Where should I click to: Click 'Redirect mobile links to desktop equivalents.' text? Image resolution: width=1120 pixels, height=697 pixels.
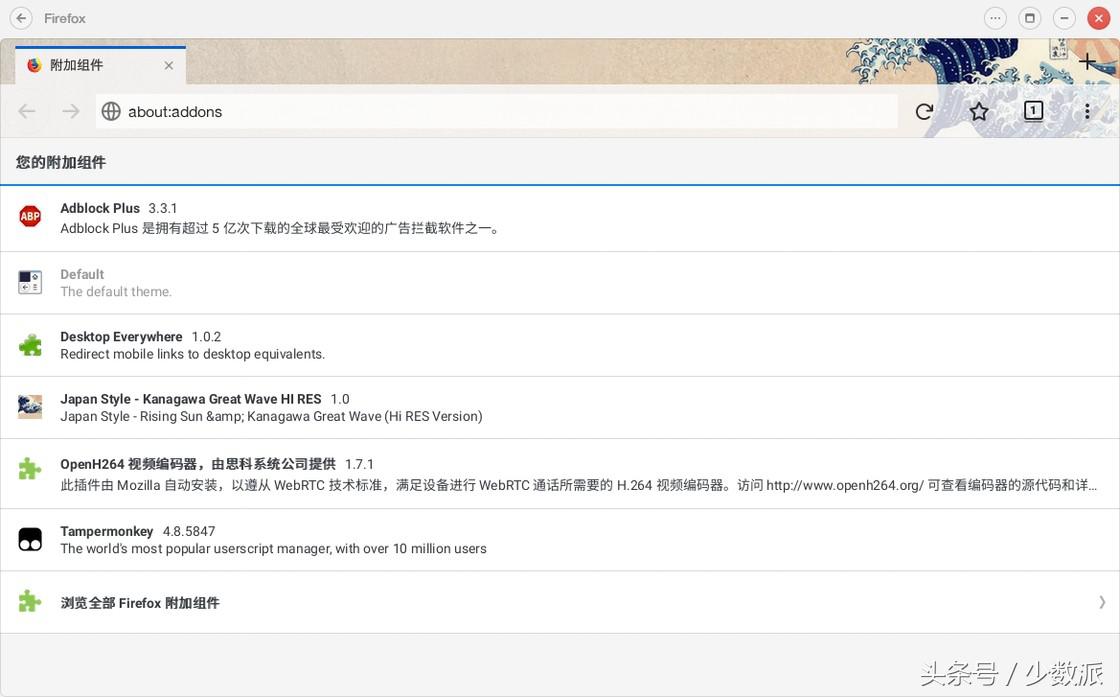192,354
